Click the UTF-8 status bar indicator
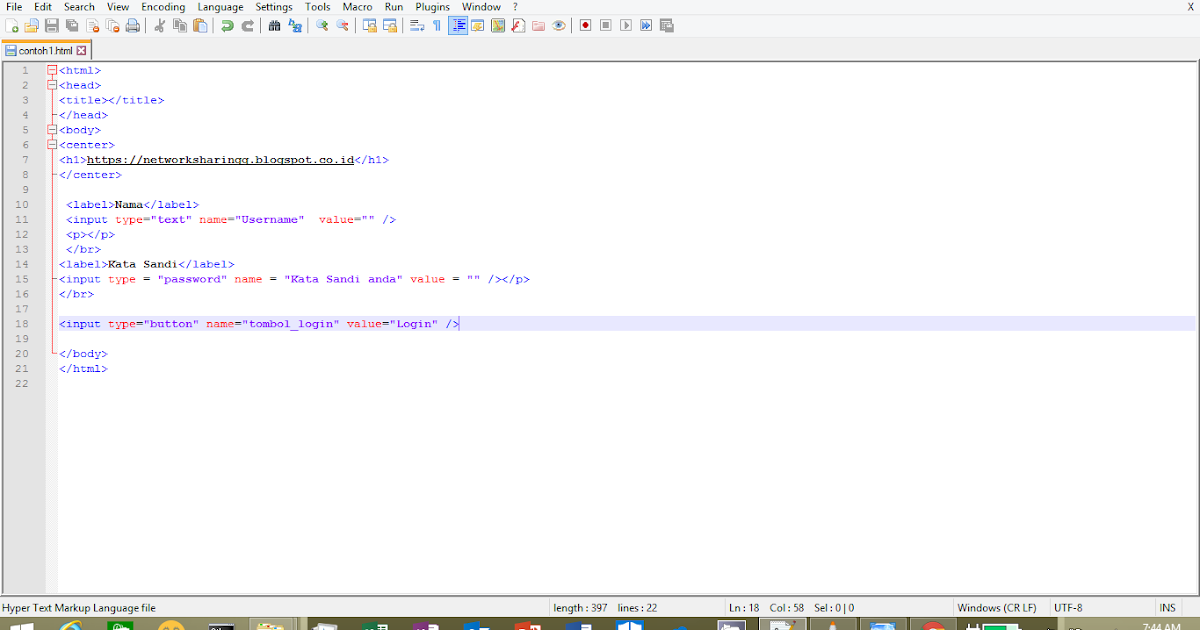This screenshot has width=1200, height=630. [1067, 607]
